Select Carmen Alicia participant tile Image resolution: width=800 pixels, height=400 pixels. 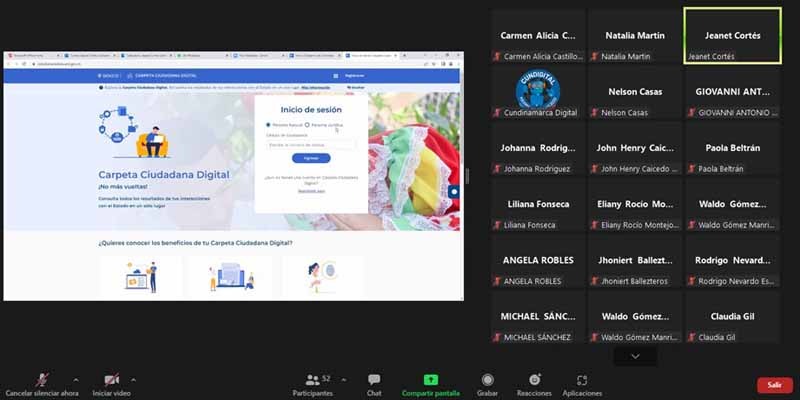[x=538, y=36]
